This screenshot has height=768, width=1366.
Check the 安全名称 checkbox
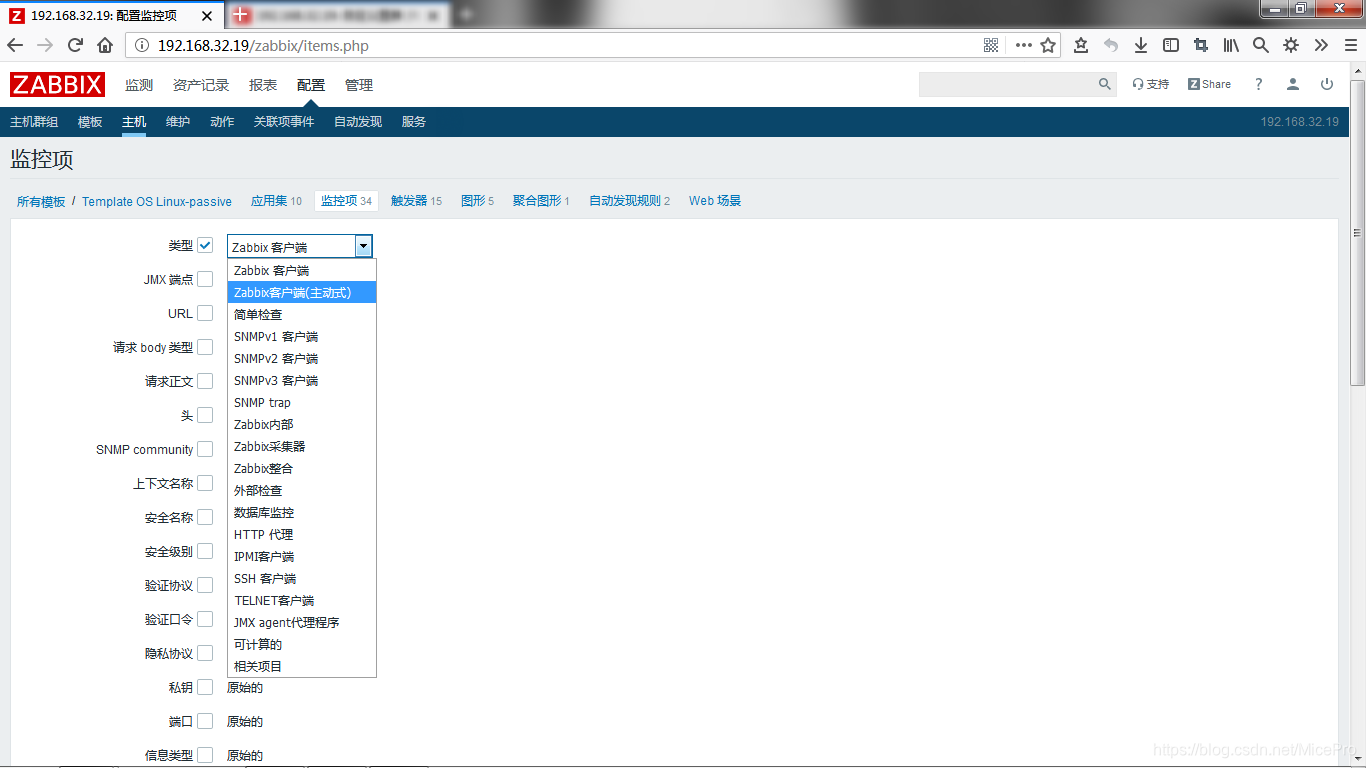coord(205,517)
